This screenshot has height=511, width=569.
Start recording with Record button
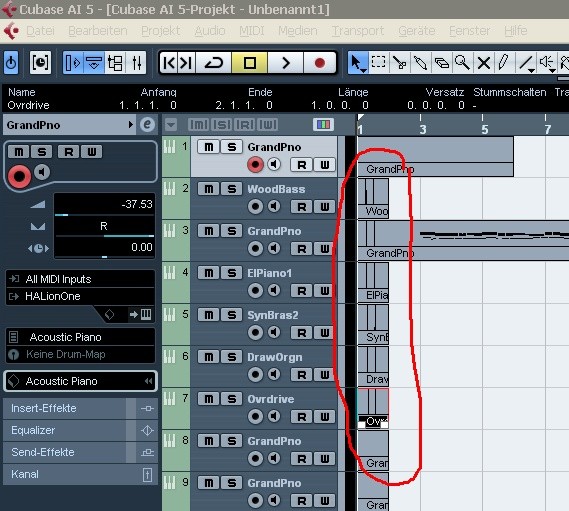[320, 63]
